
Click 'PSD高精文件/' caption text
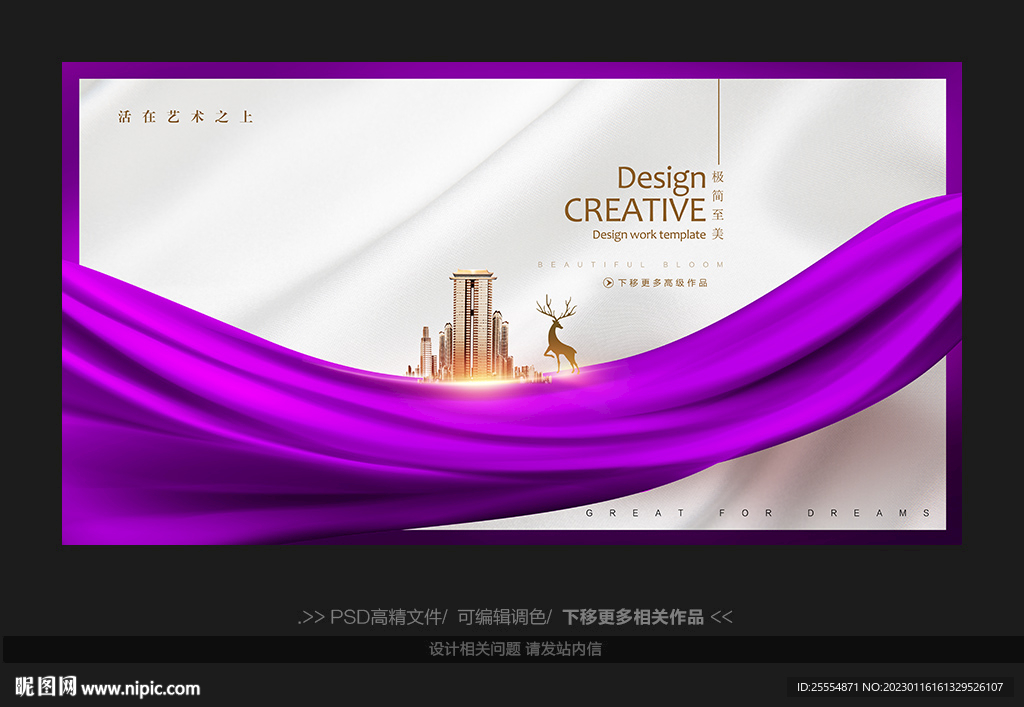(389, 617)
